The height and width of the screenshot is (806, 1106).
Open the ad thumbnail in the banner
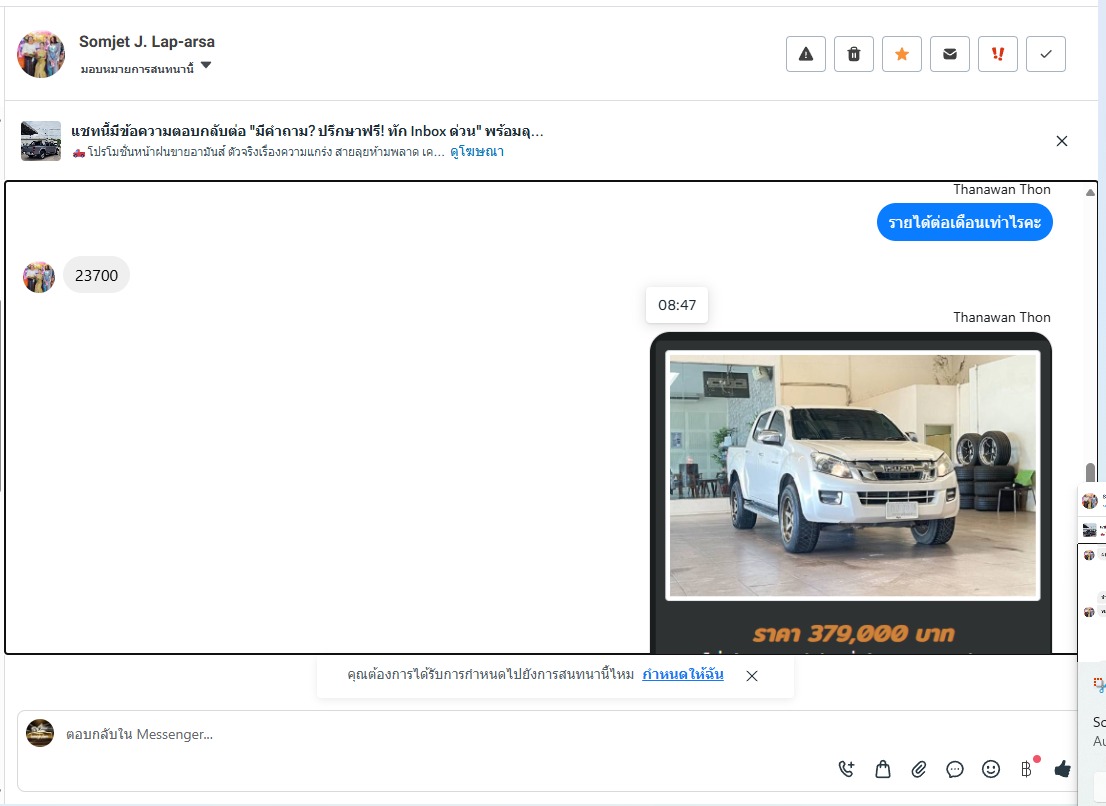click(x=41, y=141)
